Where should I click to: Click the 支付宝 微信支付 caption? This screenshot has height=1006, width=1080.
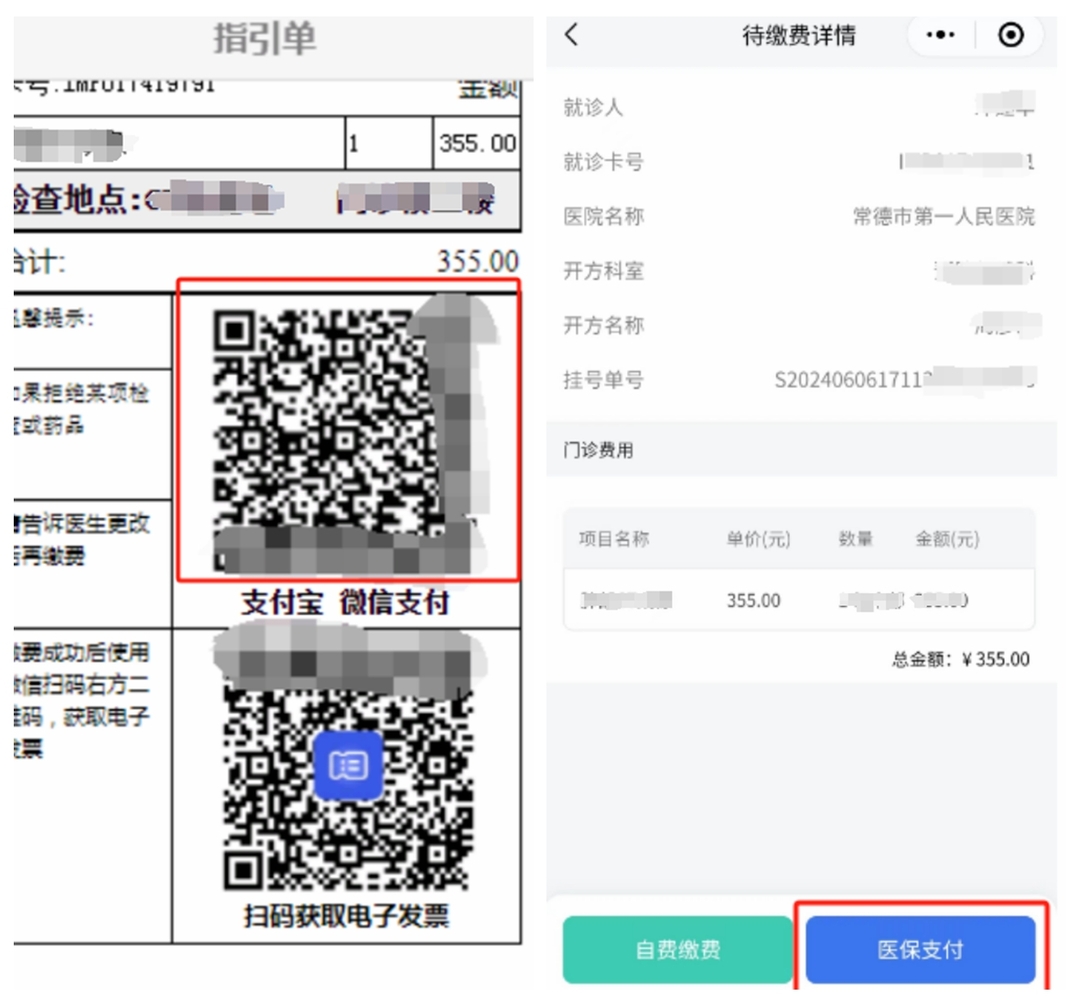tap(345, 602)
